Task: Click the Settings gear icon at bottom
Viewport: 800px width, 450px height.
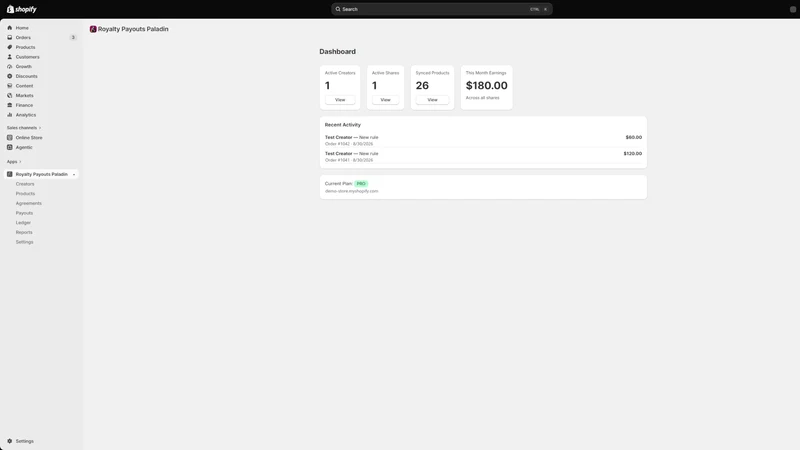Action: click(x=10, y=441)
